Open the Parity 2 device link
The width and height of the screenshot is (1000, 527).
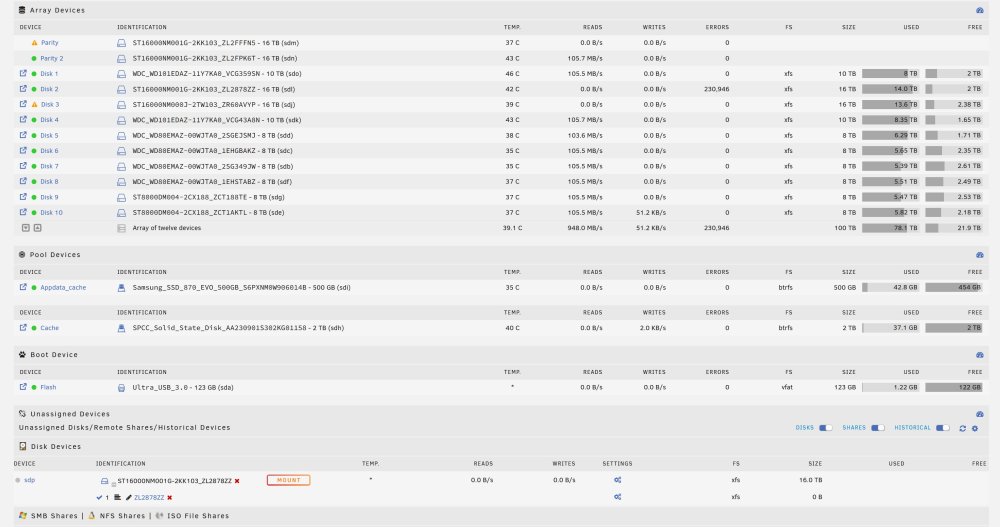(52, 58)
